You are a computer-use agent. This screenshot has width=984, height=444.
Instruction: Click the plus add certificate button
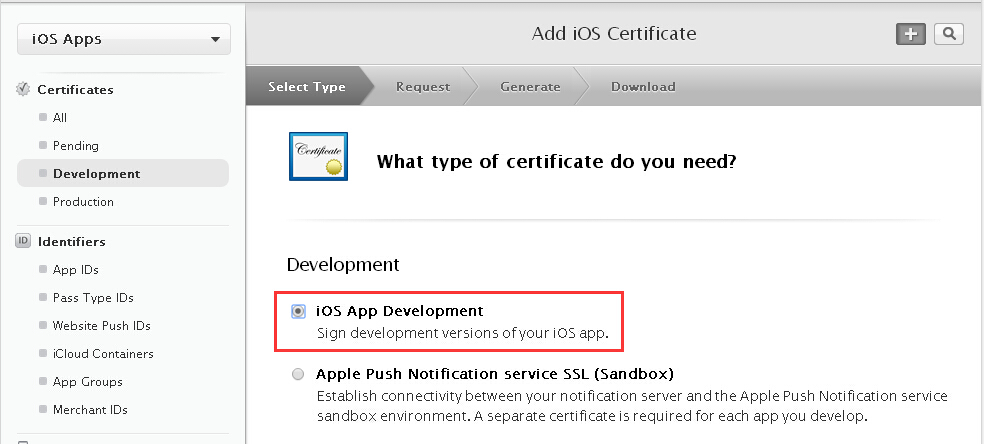pyautogui.click(x=911, y=34)
